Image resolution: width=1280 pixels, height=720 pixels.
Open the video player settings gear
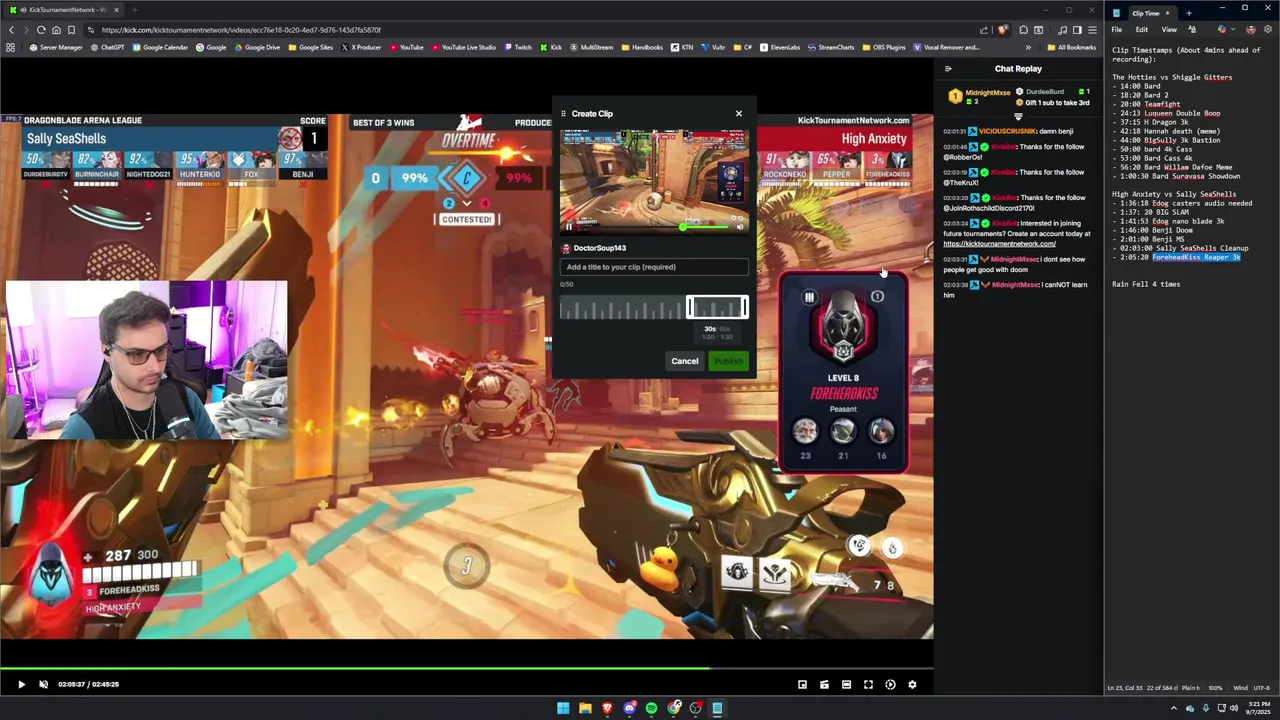(x=912, y=685)
